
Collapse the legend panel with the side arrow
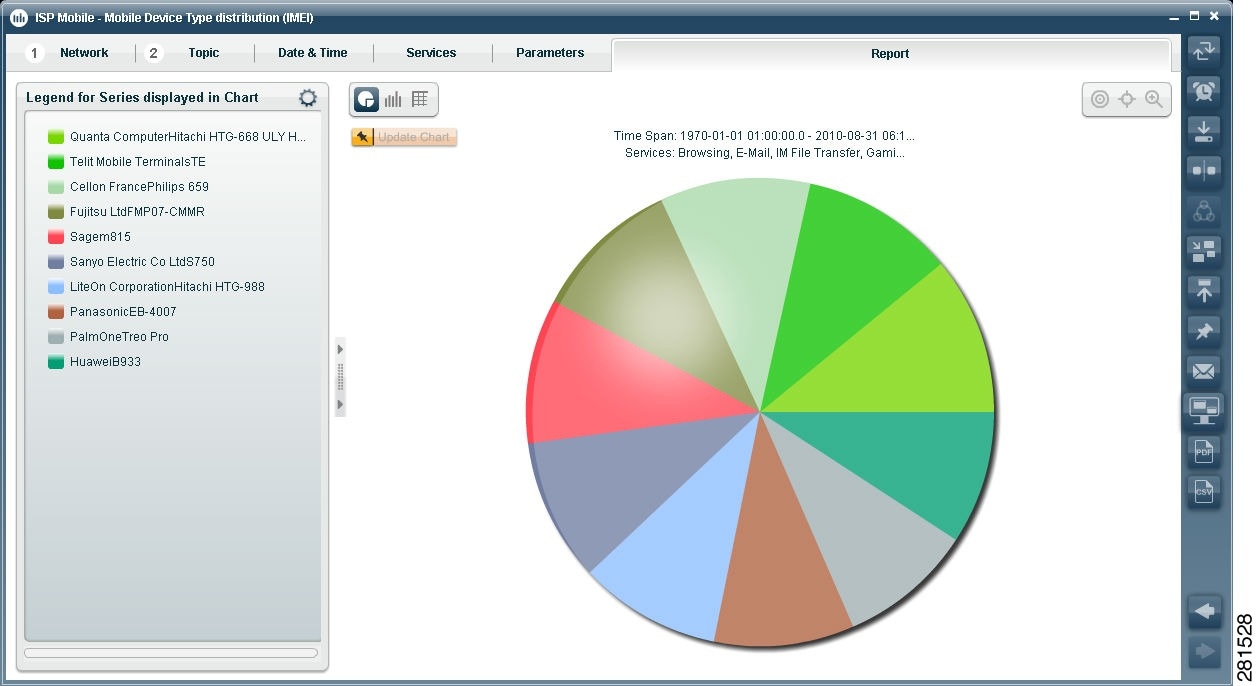coord(340,349)
